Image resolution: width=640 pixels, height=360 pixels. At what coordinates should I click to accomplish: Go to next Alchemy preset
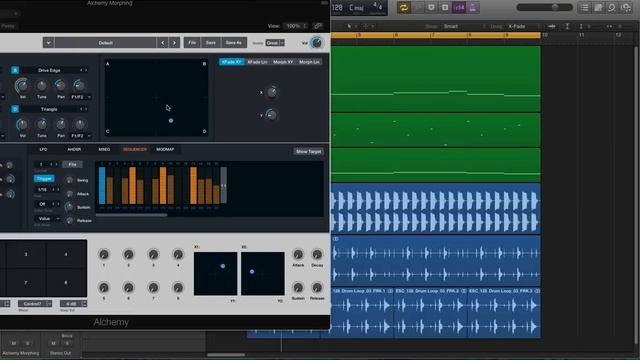pyautogui.click(x=174, y=42)
